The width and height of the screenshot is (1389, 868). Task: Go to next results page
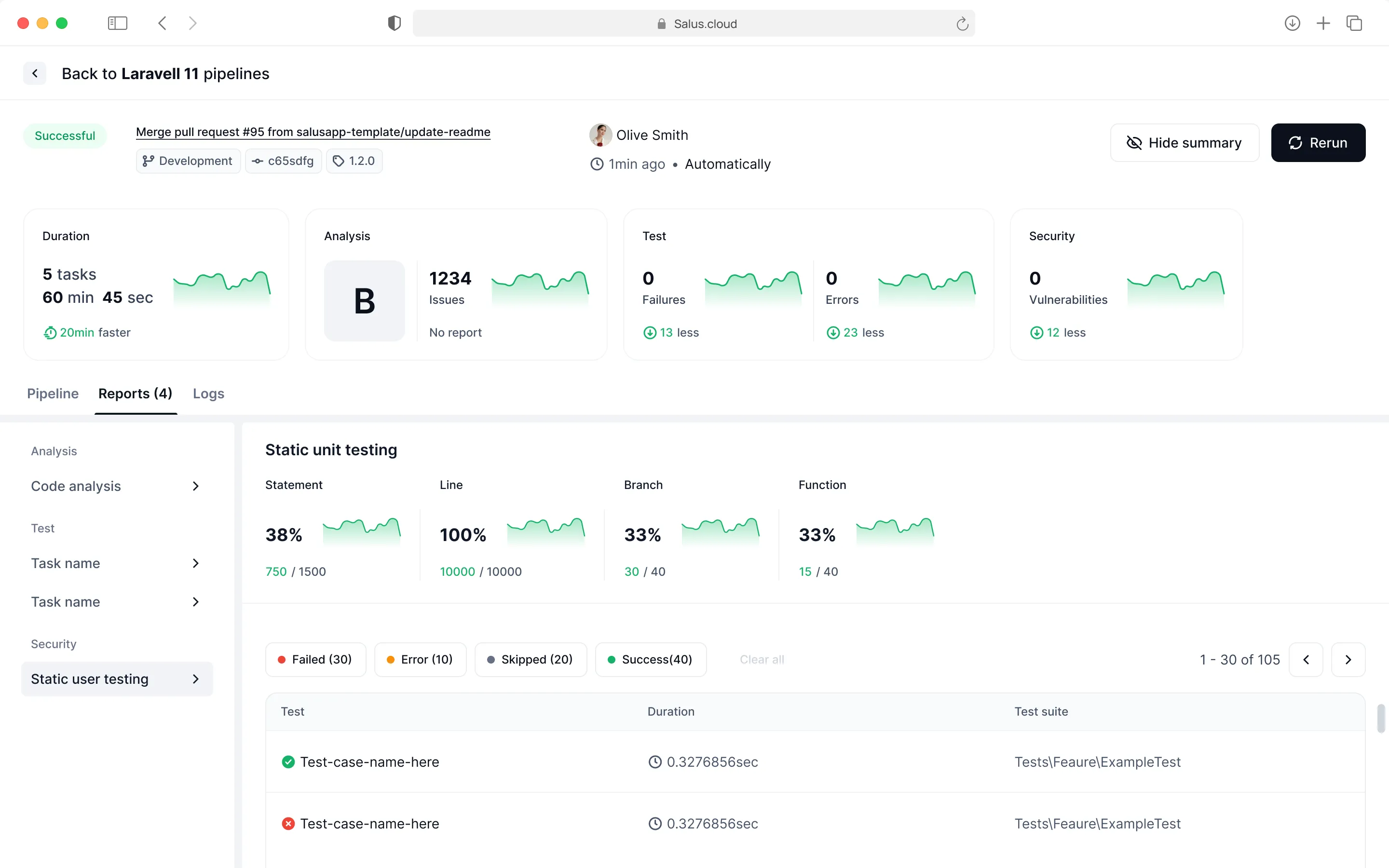pyautogui.click(x=1348, y=660)
